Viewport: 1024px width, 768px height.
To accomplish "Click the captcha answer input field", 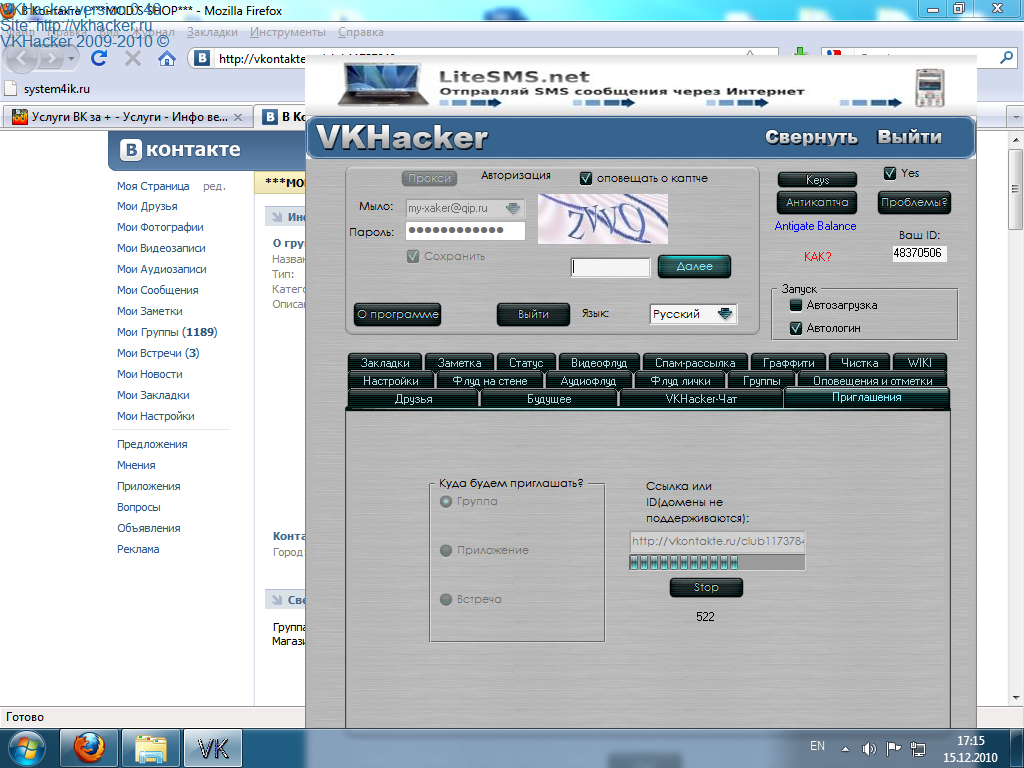I will click(x=611, y=267).
